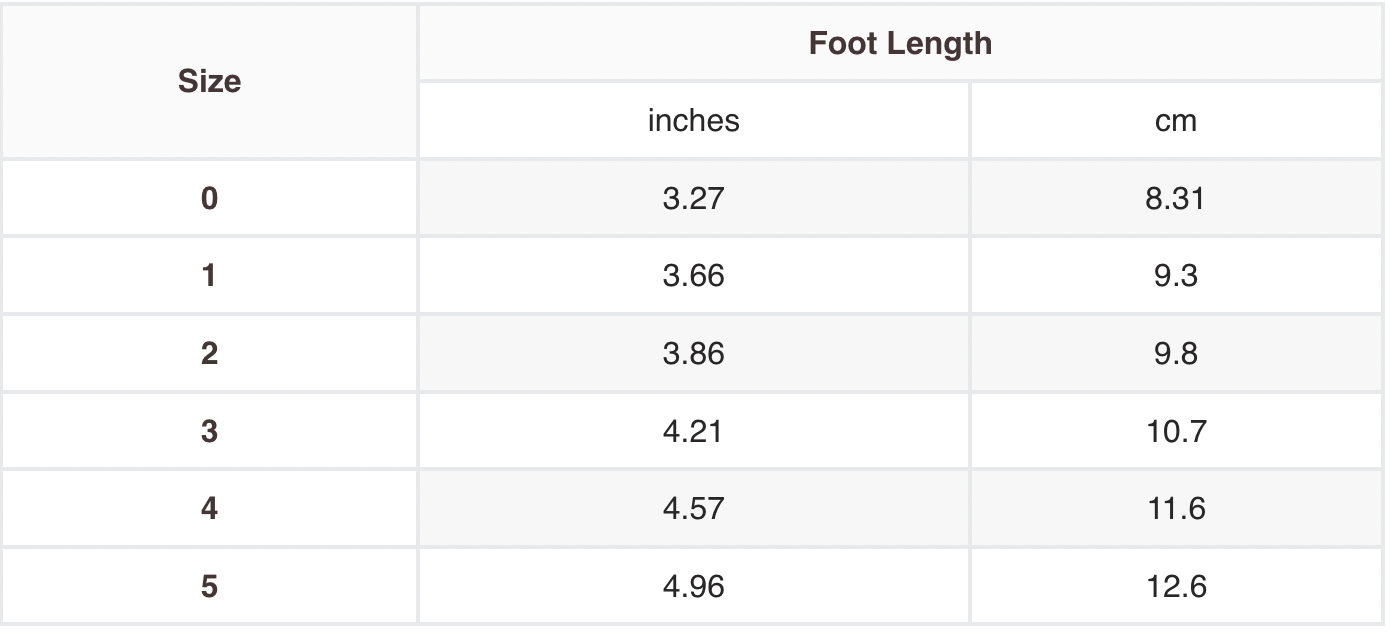Select the cm sub-header cell
The width and height of the screenshot is (1390, 632).
tap(1175, 120)
